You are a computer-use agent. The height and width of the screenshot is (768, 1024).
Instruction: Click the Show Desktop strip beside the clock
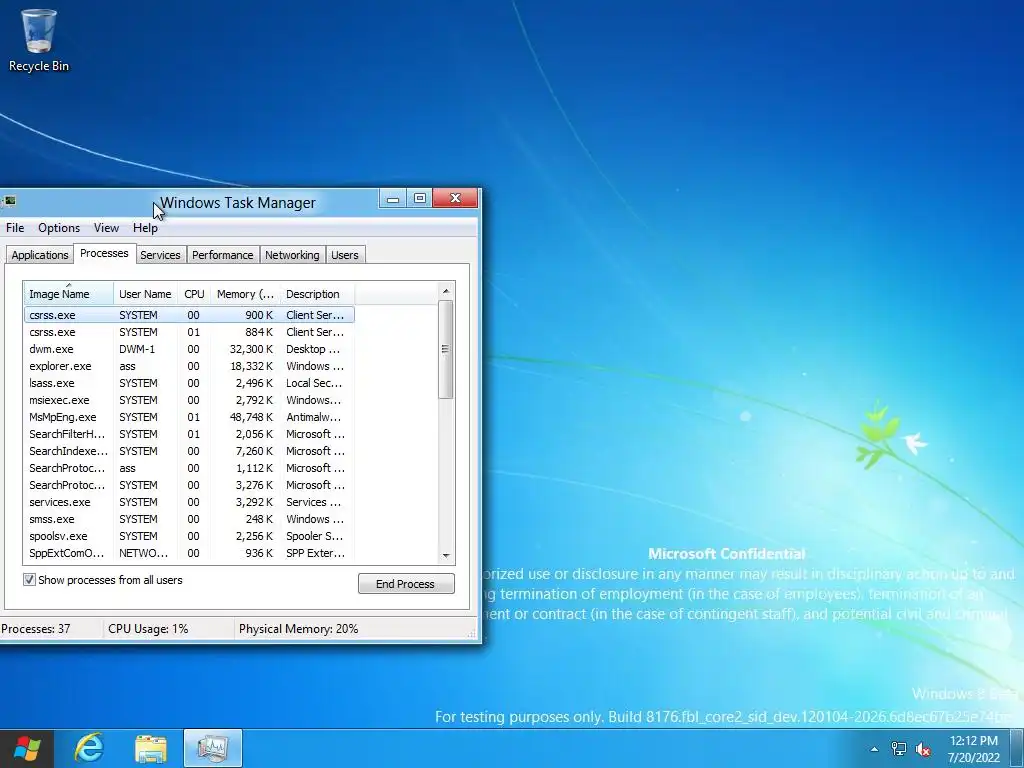[x=1017, y=749]
